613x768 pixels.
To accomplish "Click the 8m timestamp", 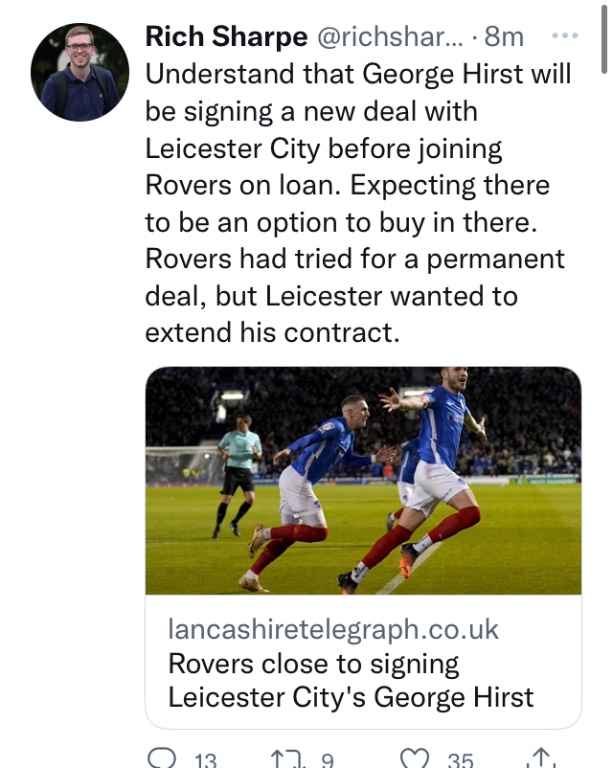I will pyautogui.click(x=503, y=37).
